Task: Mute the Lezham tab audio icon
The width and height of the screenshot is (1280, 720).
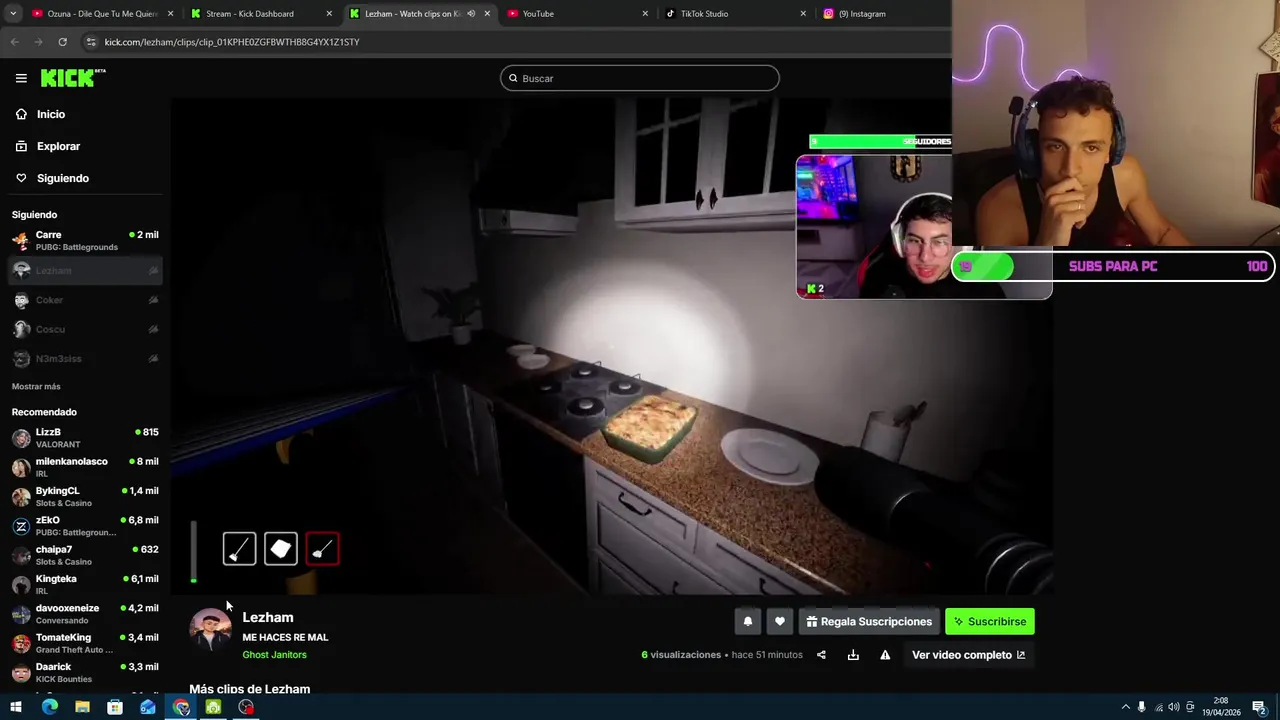Action: [471, 14]
